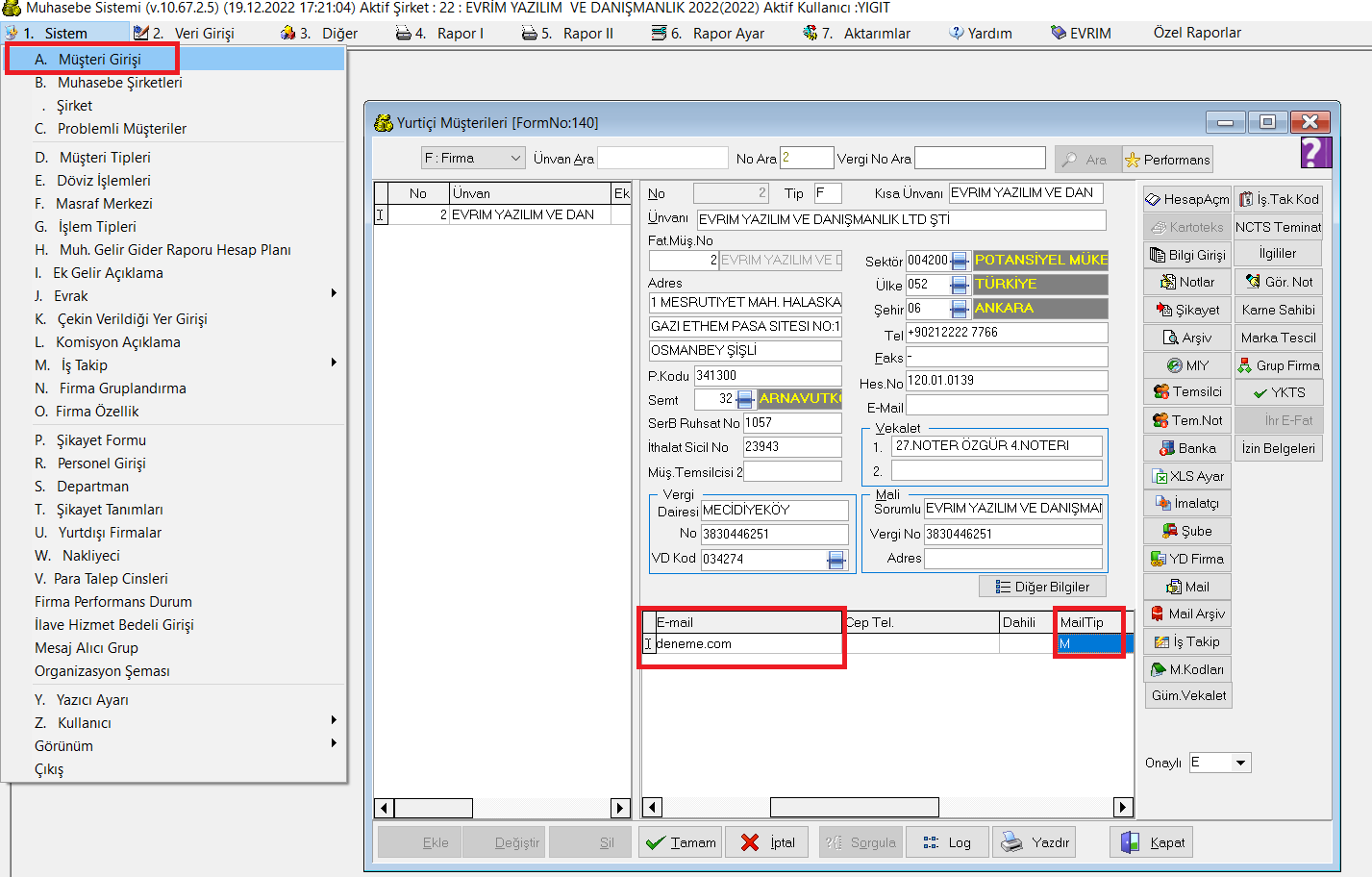Click the Performans star button
Image resolution: width=1372 pixels, height=877 pixels.
click(x=1167, y=160)
